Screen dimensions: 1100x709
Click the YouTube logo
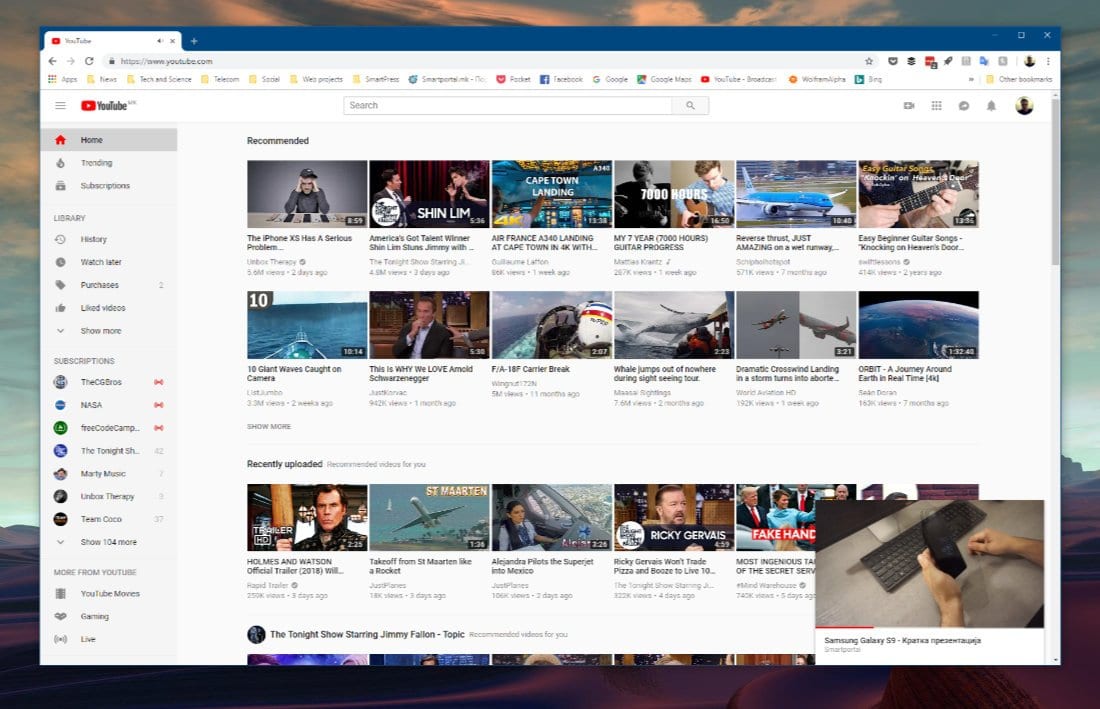pos(105,106)
